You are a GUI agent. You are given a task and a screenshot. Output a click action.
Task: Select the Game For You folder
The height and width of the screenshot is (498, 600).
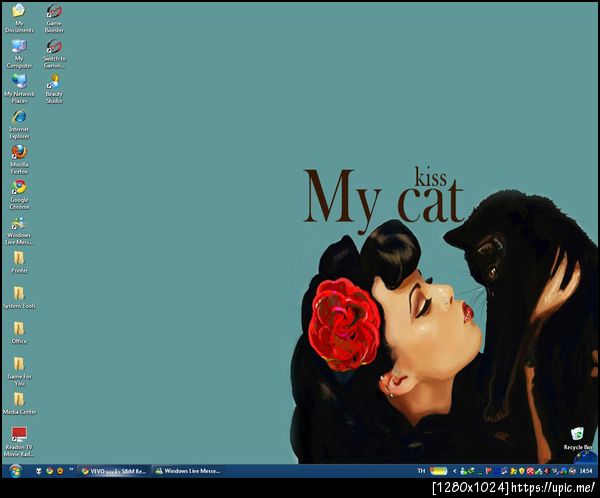[x=19, y=371]
